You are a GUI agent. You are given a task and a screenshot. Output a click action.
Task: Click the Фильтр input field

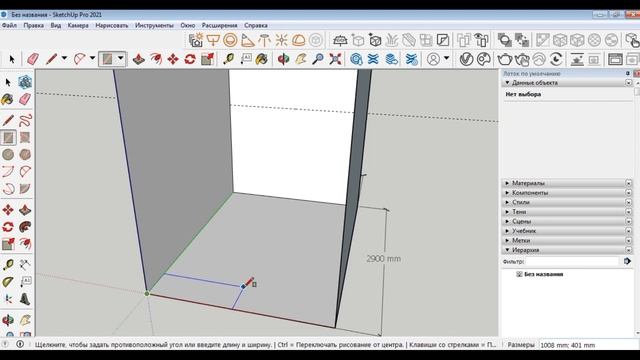pos(573,261)
